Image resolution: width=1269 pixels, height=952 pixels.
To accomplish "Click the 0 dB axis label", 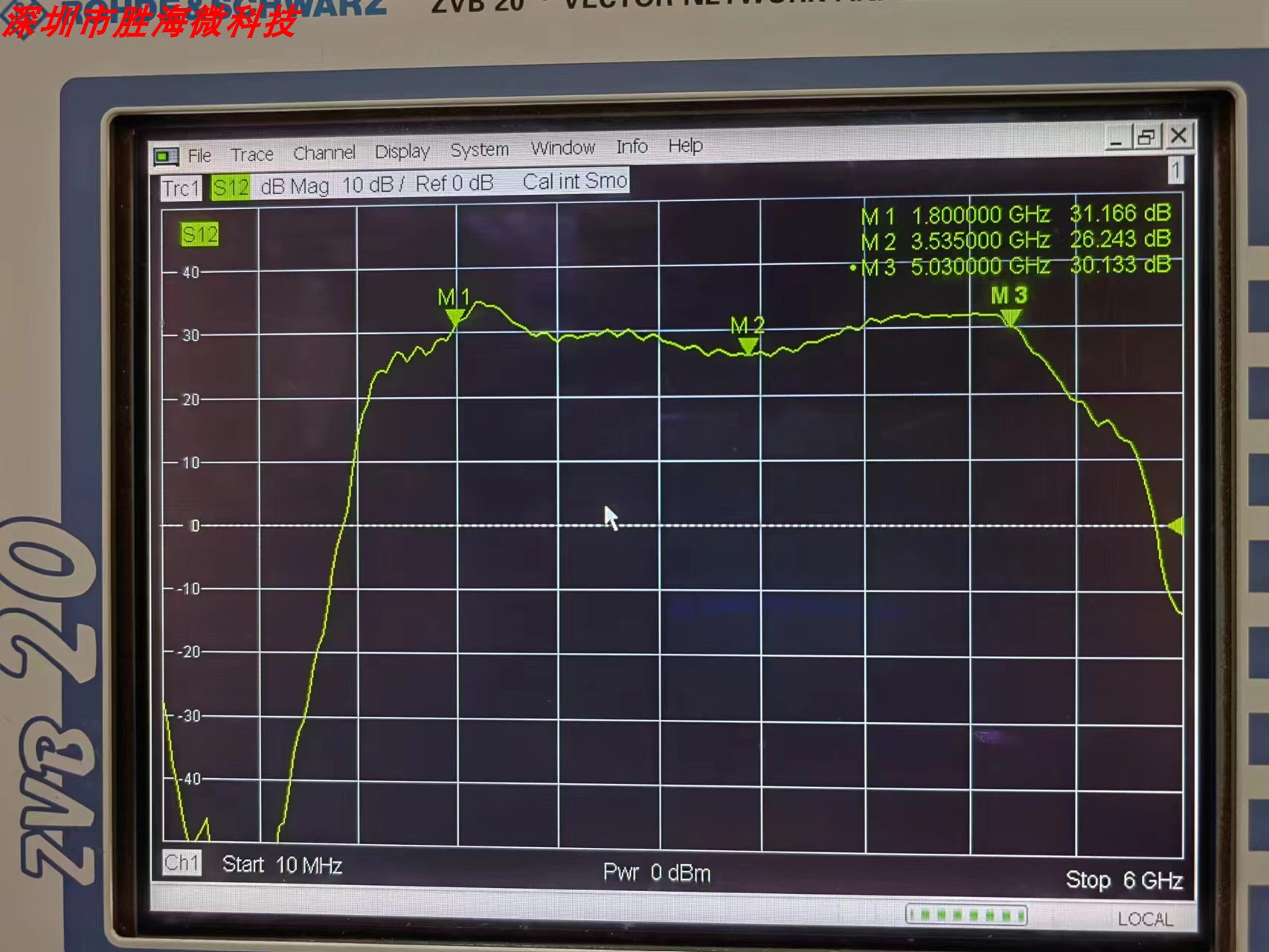I will (195, 527).
